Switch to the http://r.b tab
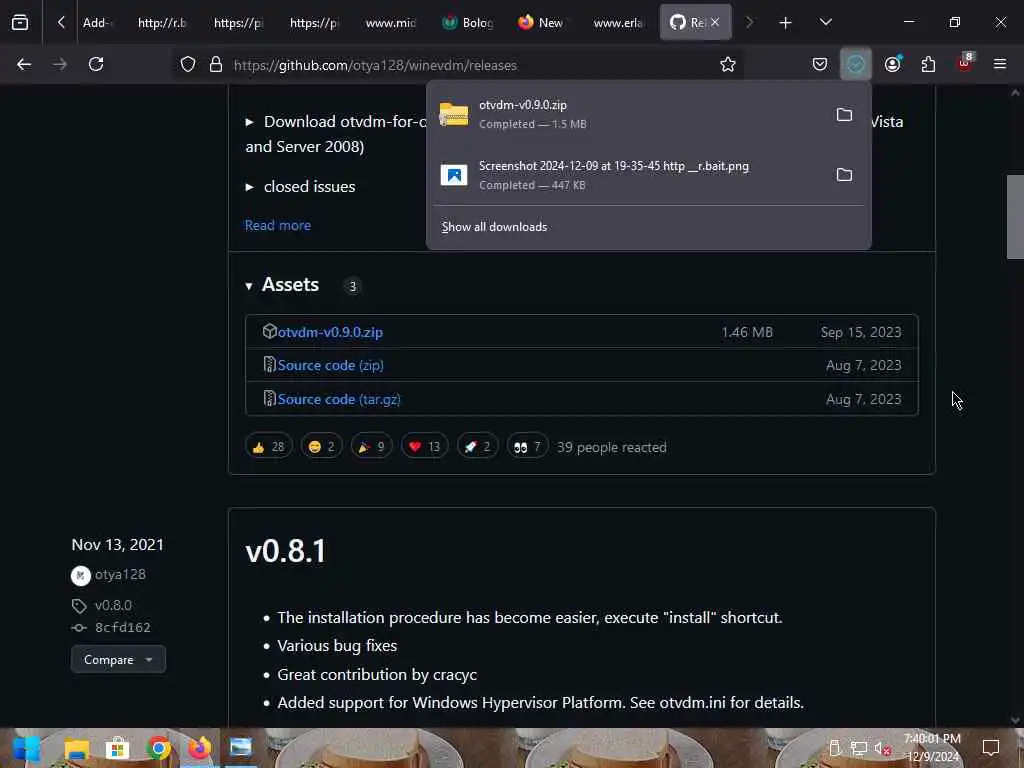Image resolution: width=1024 pixels, height=768 pixels. click(x=162, y=22)
